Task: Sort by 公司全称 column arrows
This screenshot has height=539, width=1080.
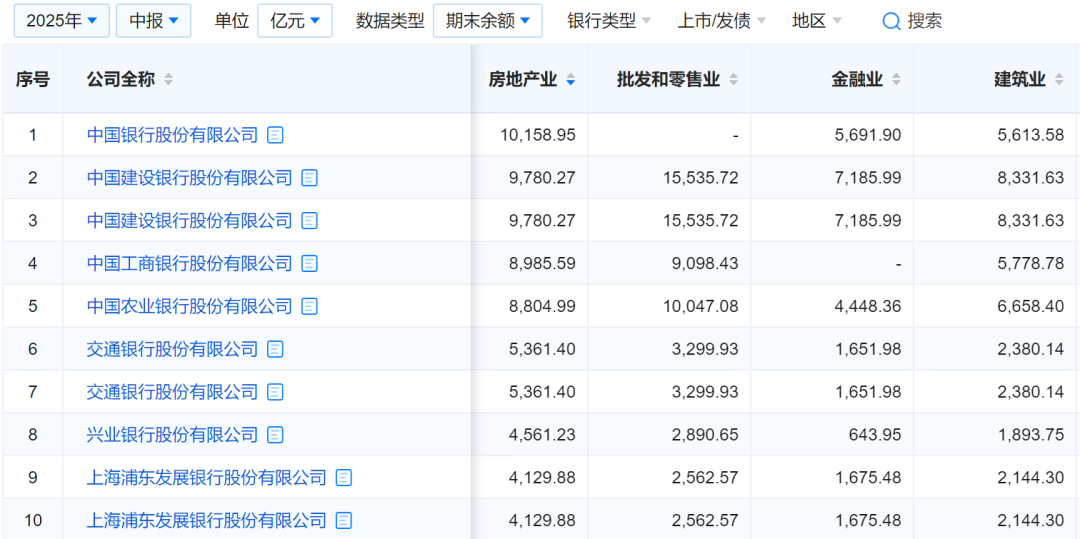Action: (168, 80)
